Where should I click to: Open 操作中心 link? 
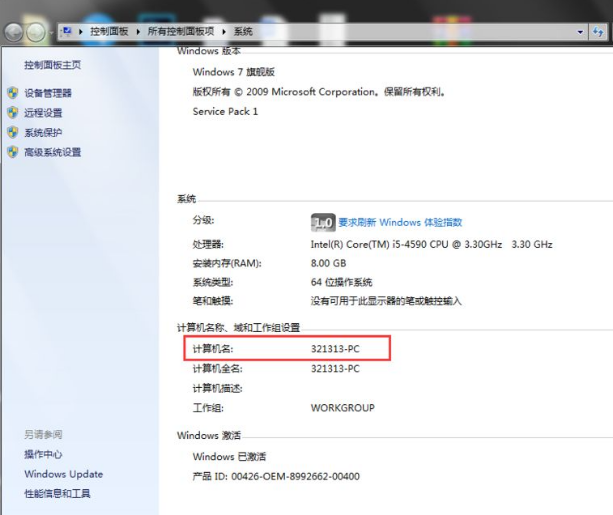coord(43,454)
